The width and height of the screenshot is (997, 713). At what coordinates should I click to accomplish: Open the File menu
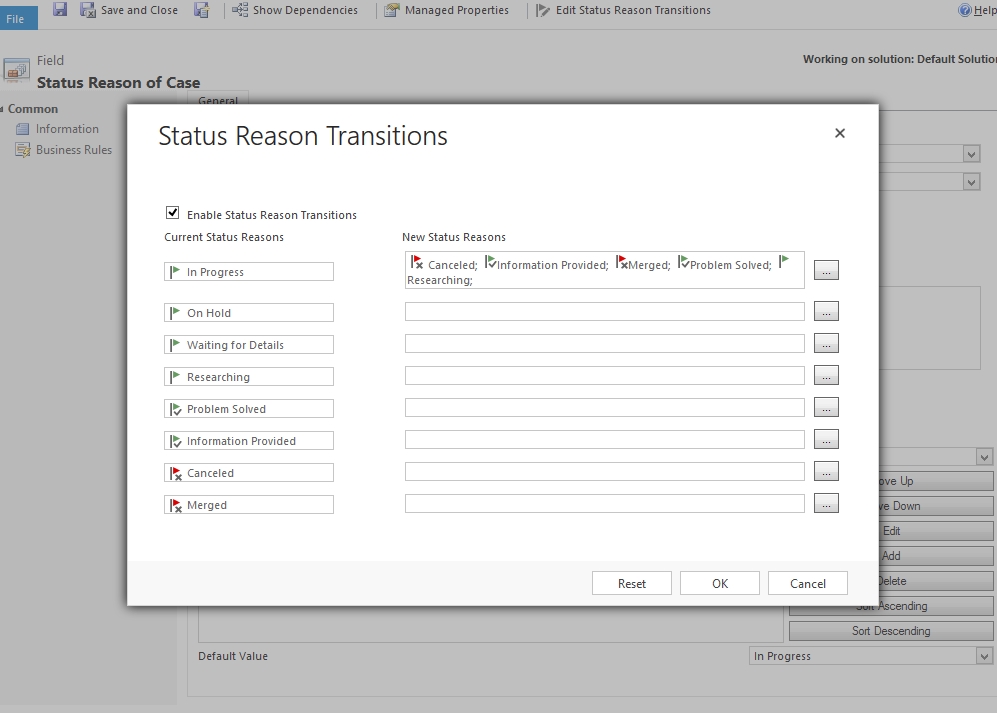pos(17,18)
